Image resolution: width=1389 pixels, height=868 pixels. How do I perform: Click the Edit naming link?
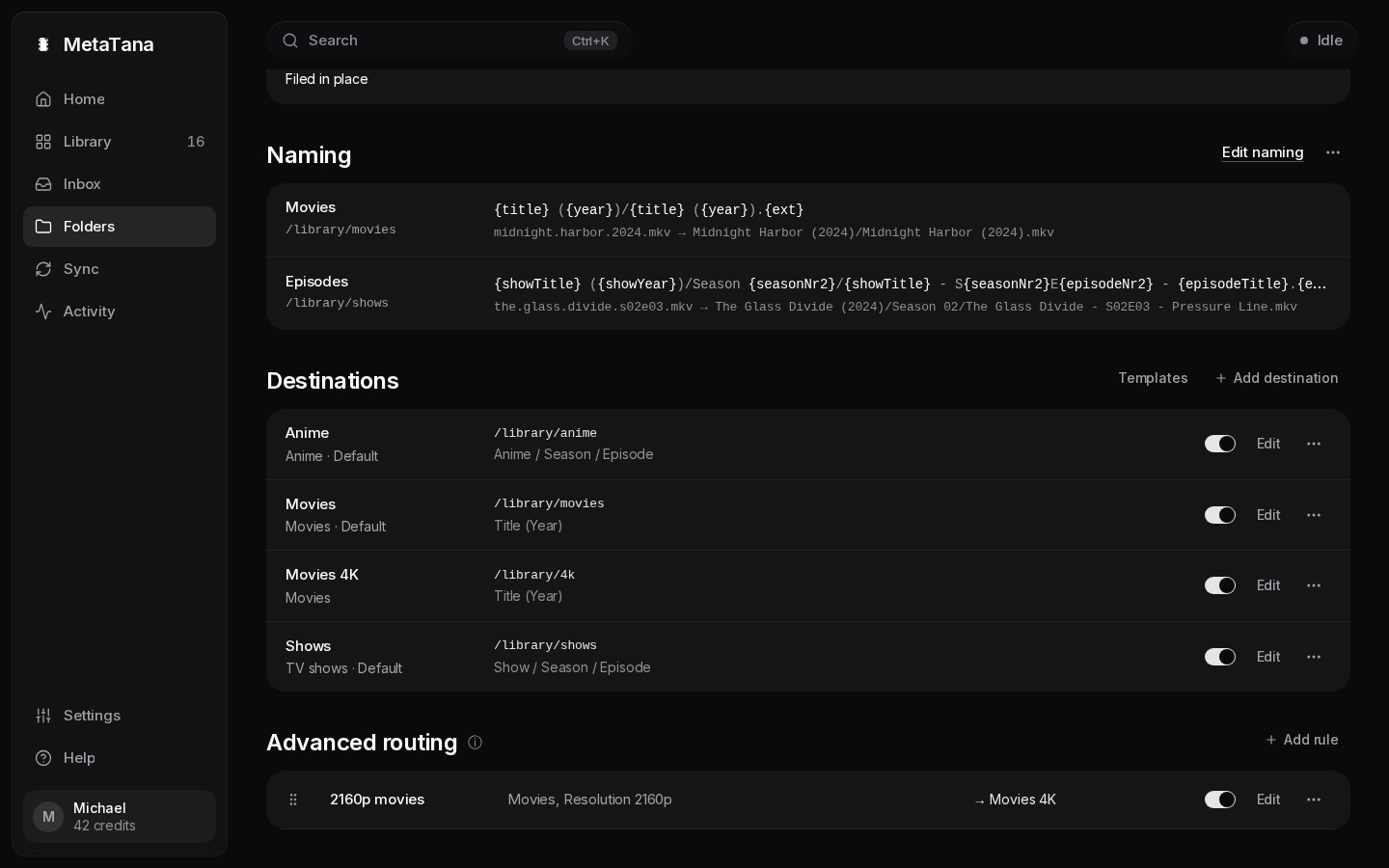click(x=1263, y=152)
